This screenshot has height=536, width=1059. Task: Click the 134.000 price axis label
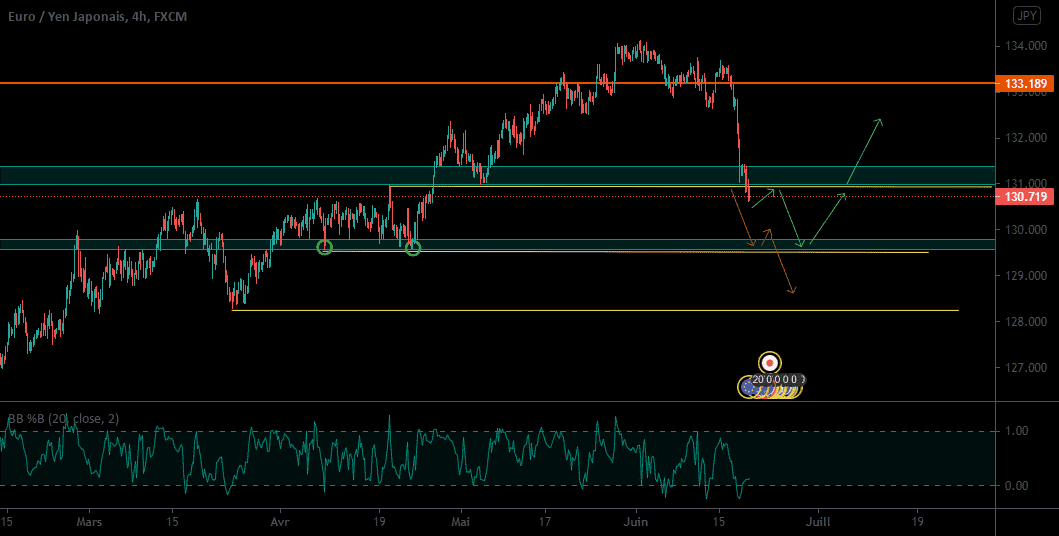point(1026,46)
